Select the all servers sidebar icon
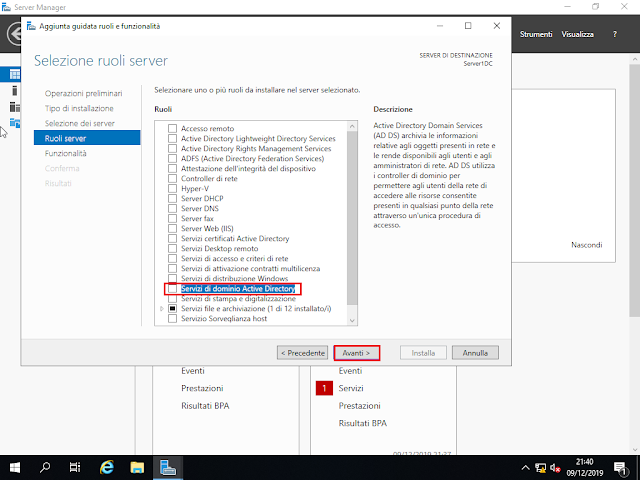 click(15, 107)
